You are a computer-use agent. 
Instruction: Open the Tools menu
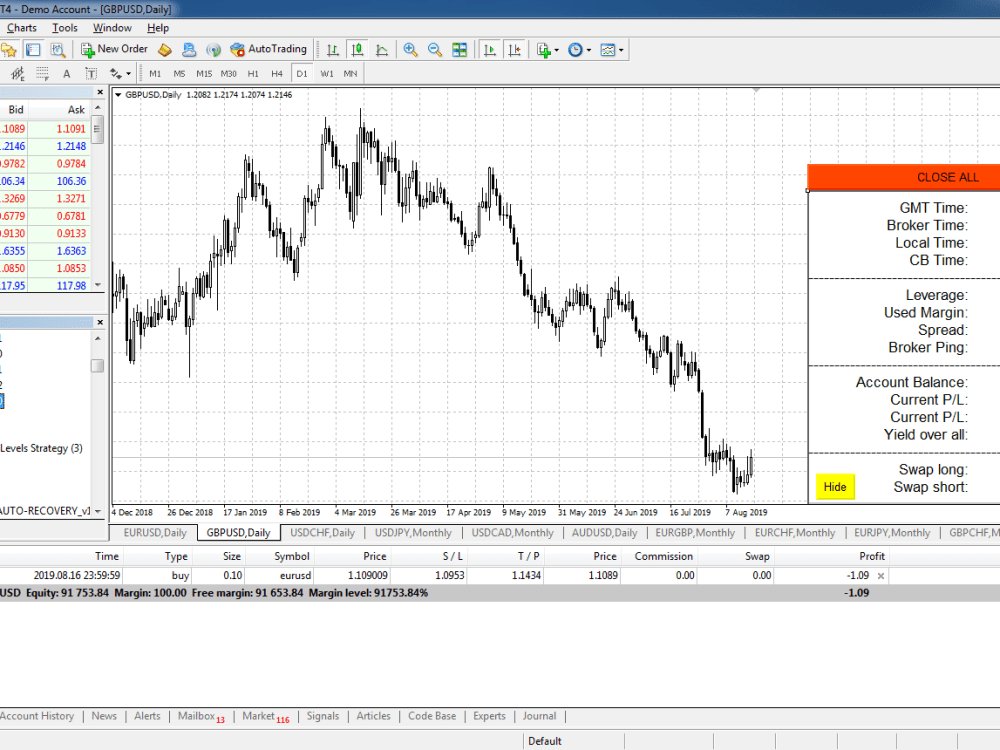click(64, 28)
